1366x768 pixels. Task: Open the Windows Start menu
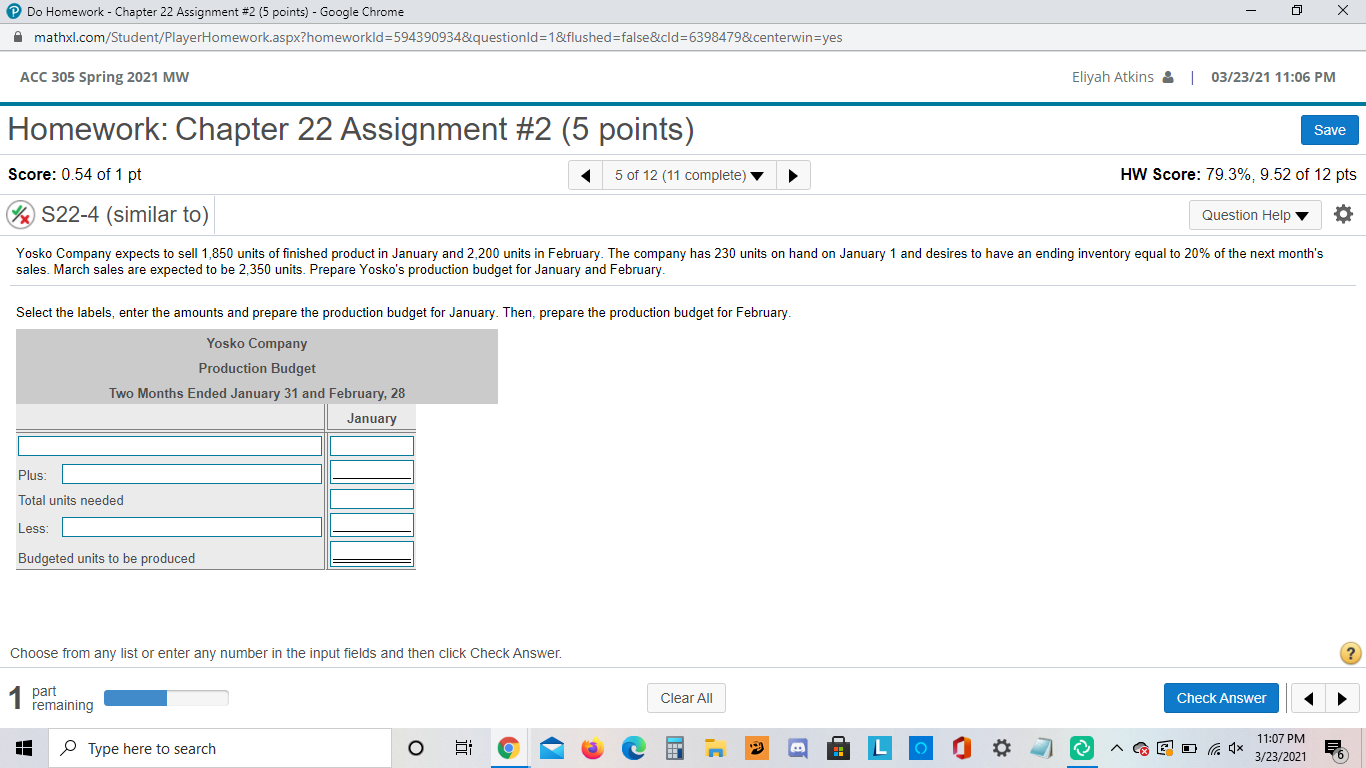click(22, 747)
